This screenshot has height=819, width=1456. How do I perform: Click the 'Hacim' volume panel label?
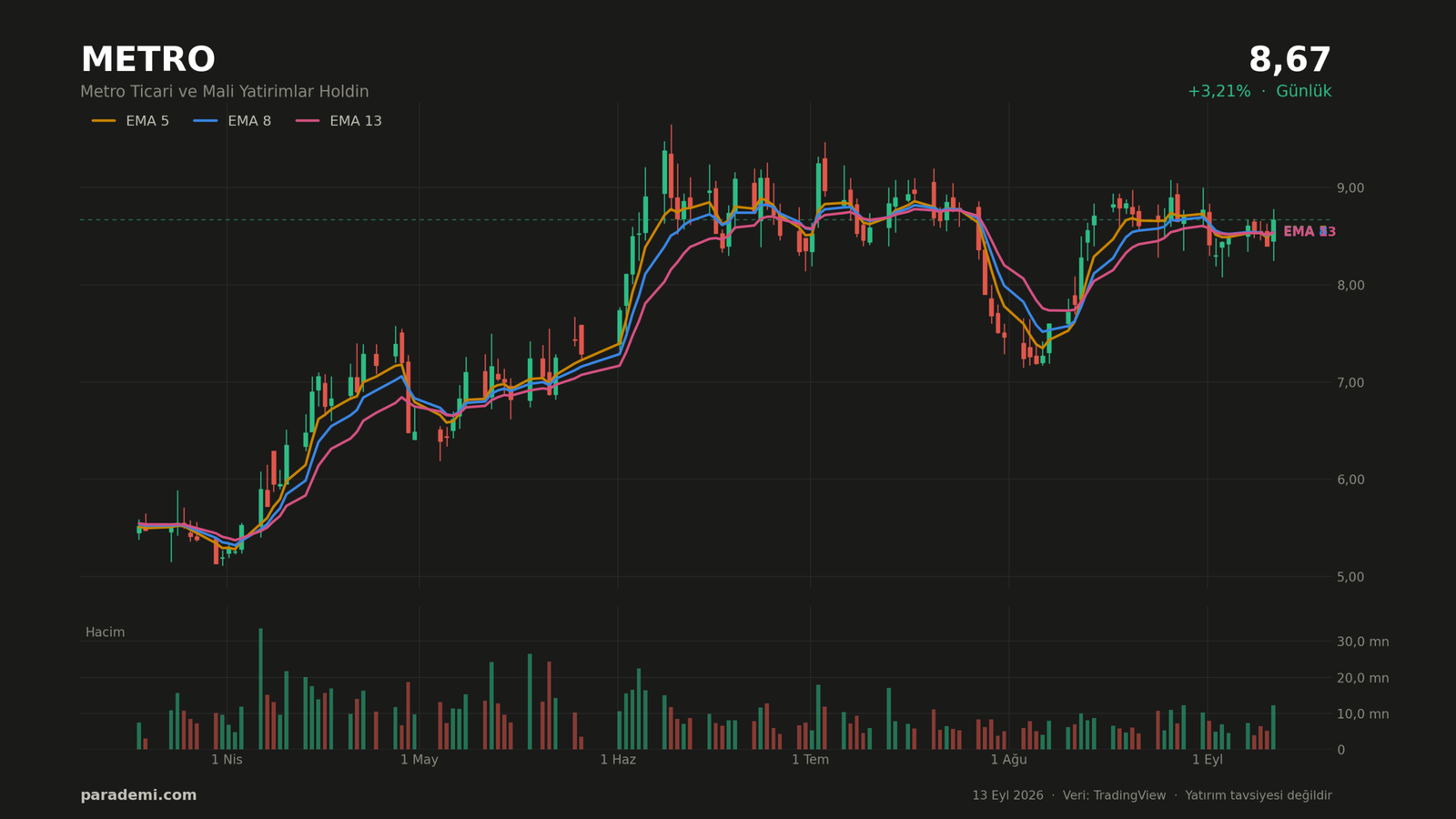point(105,632)
